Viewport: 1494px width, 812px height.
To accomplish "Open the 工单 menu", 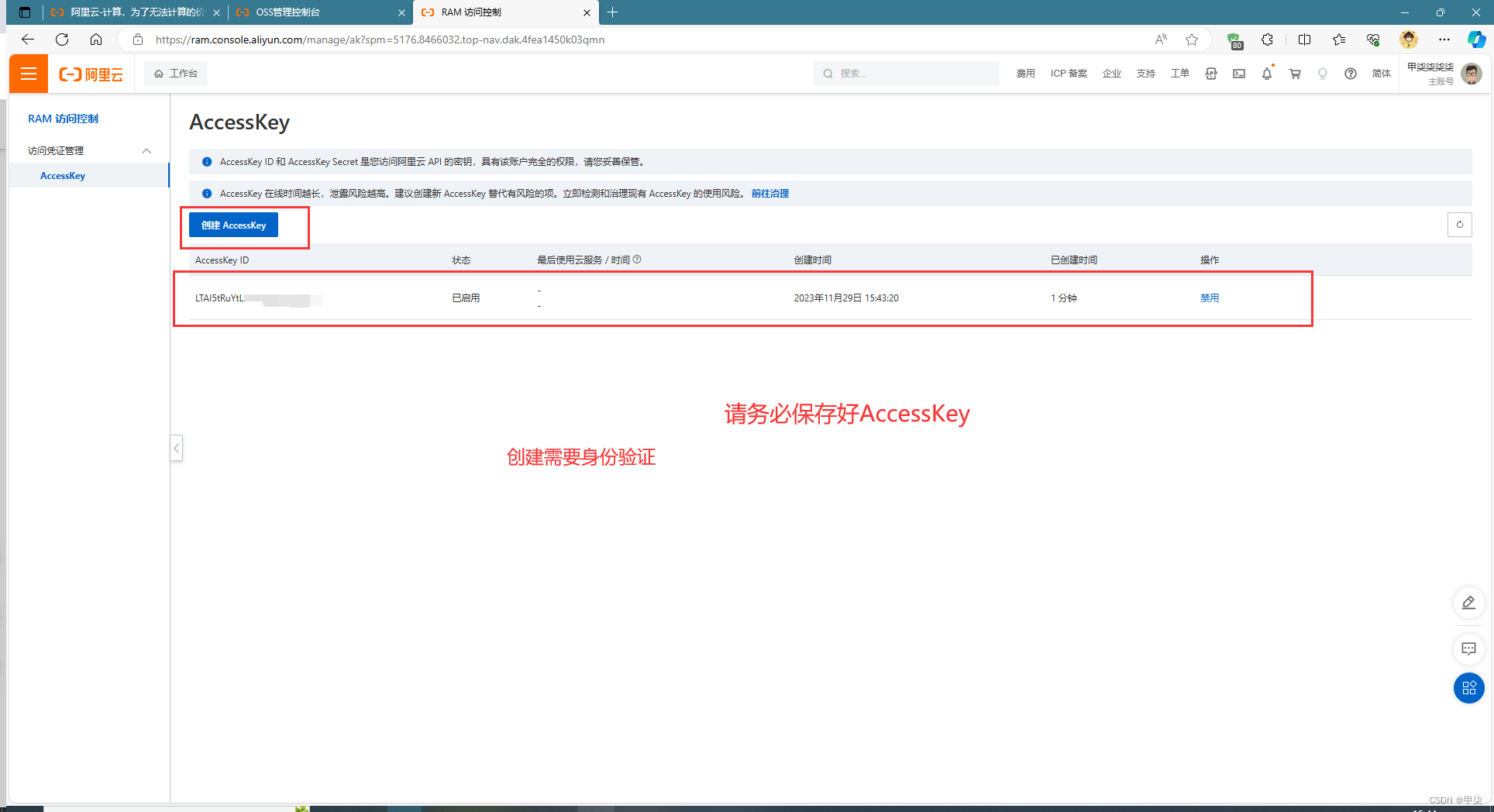I will coord(1180,74).
